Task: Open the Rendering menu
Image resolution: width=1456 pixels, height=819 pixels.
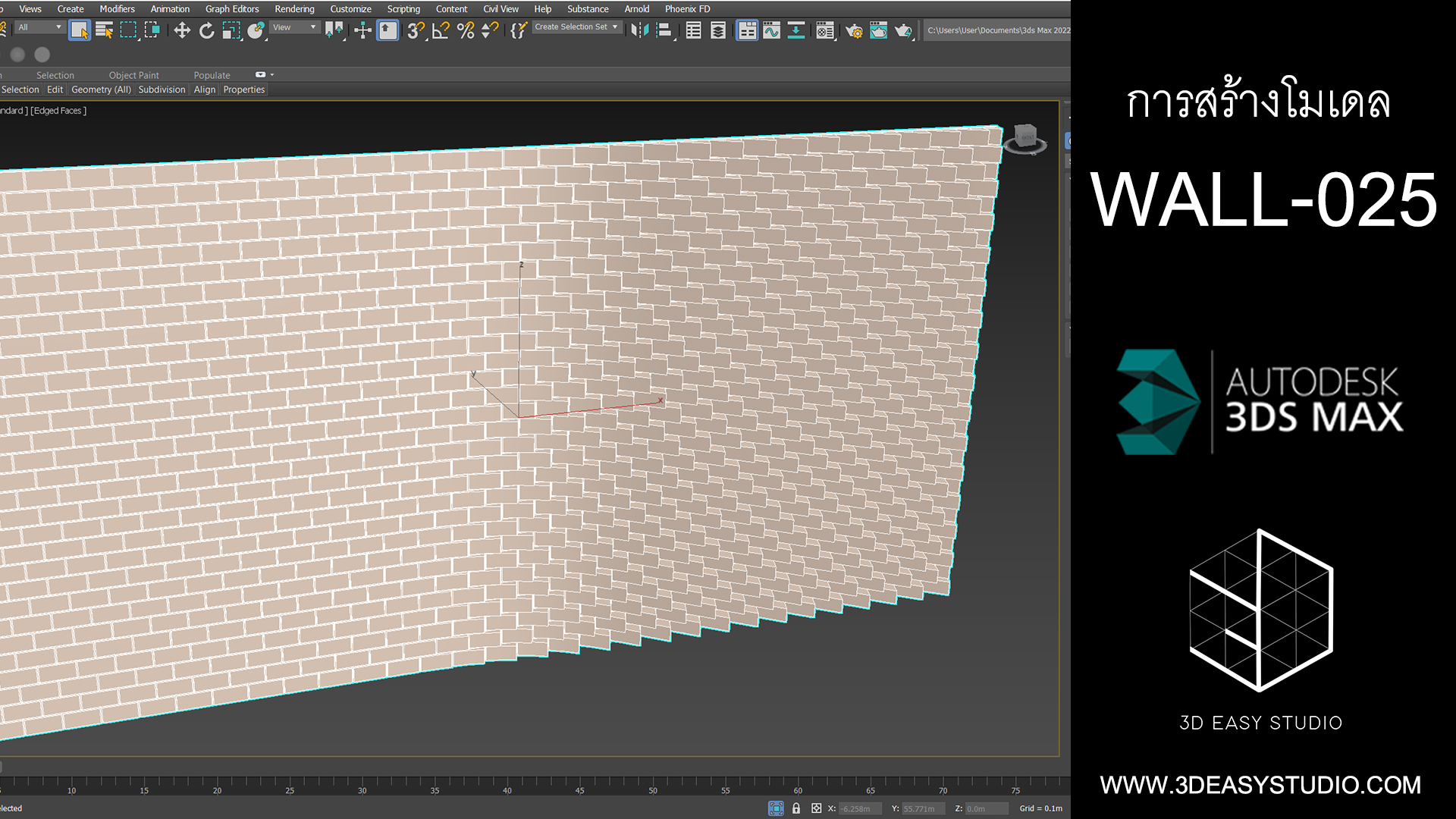Action: pyautogui.click(x=294, y=8)
